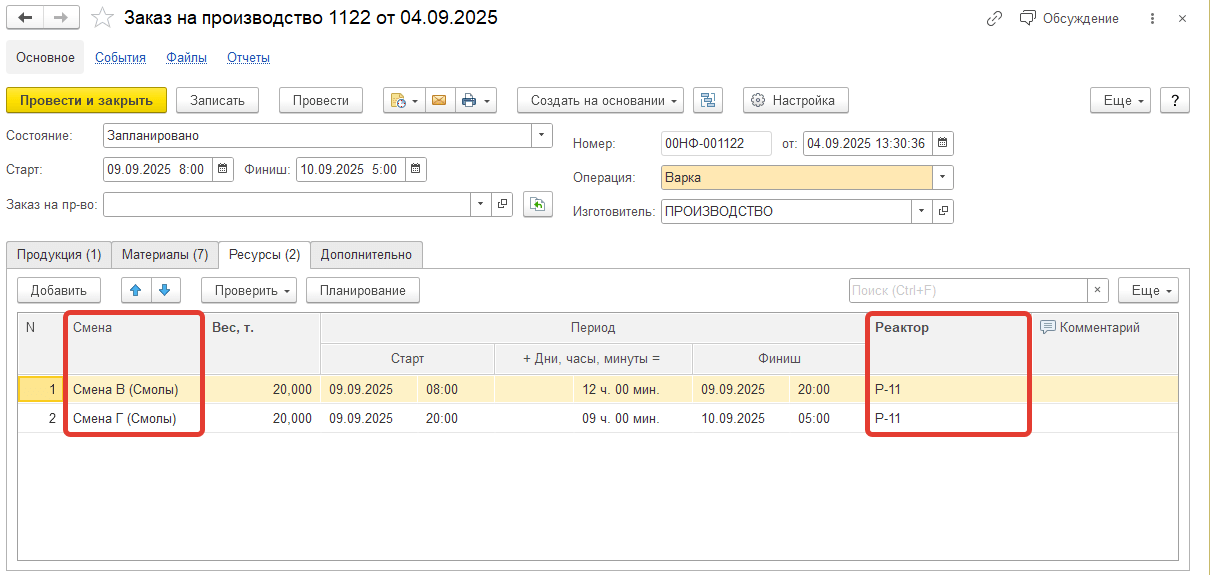Click the Поиск search field
Image resolution: width=1210 pixels, height=575 pixels.
967,290
